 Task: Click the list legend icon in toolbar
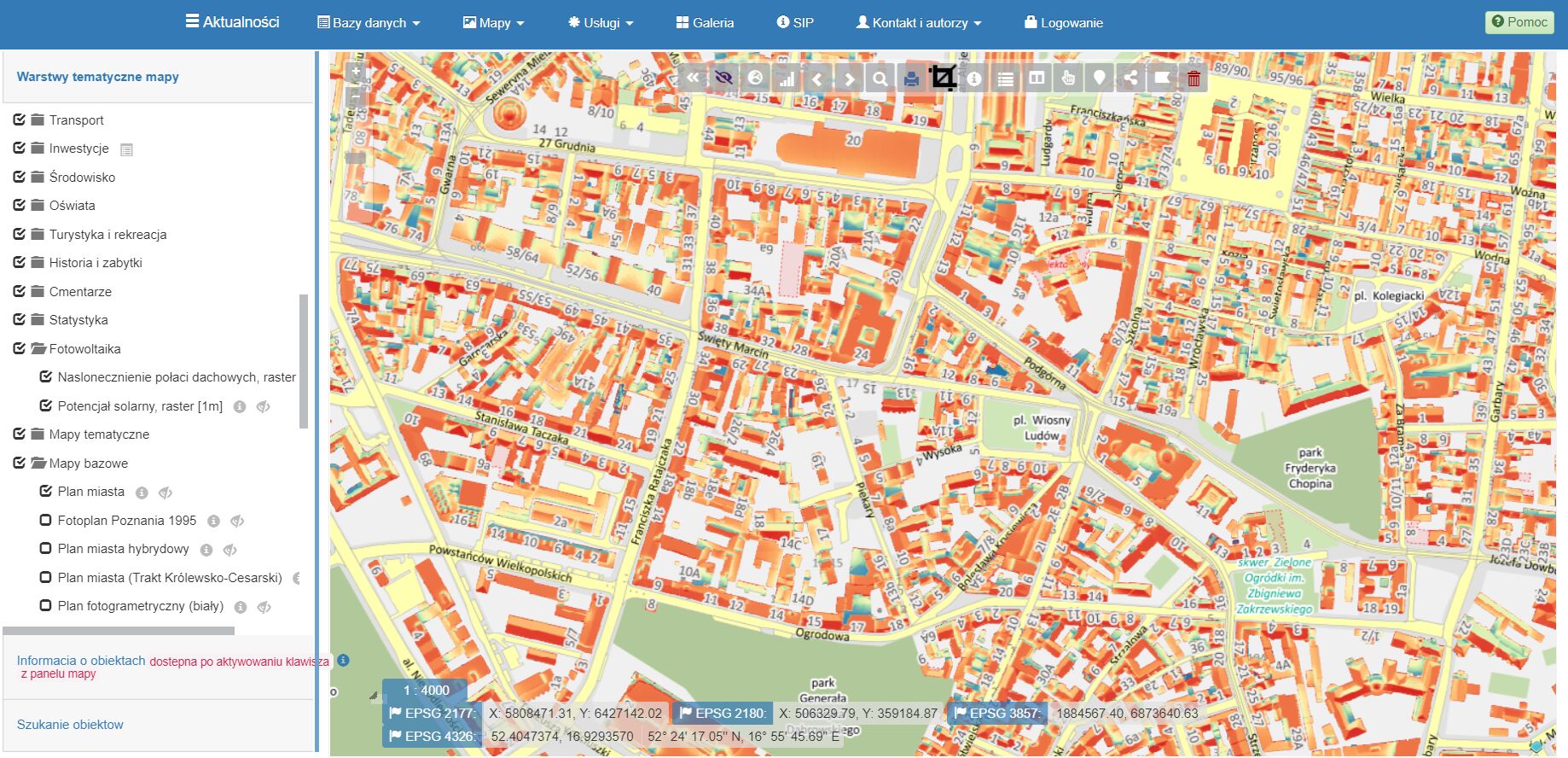1006,79
